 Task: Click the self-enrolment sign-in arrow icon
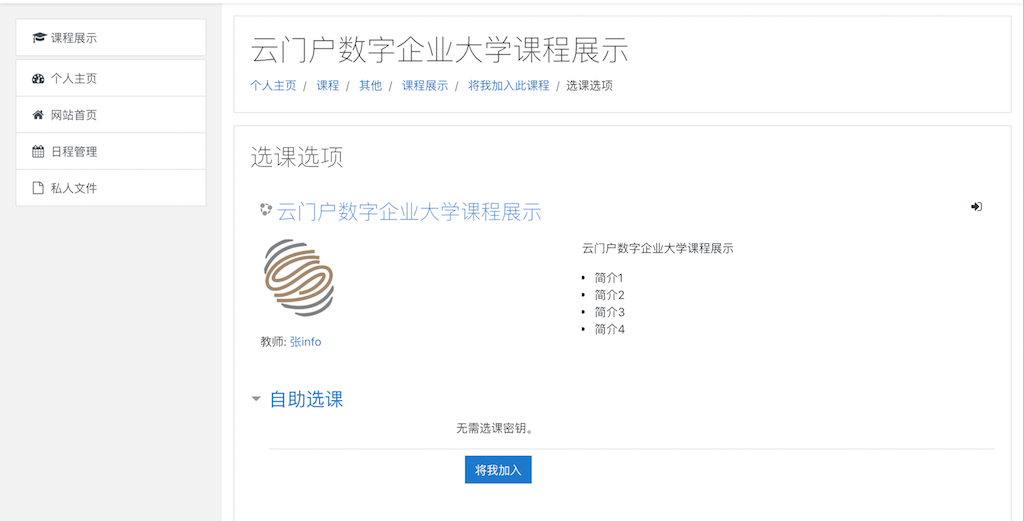976,207
